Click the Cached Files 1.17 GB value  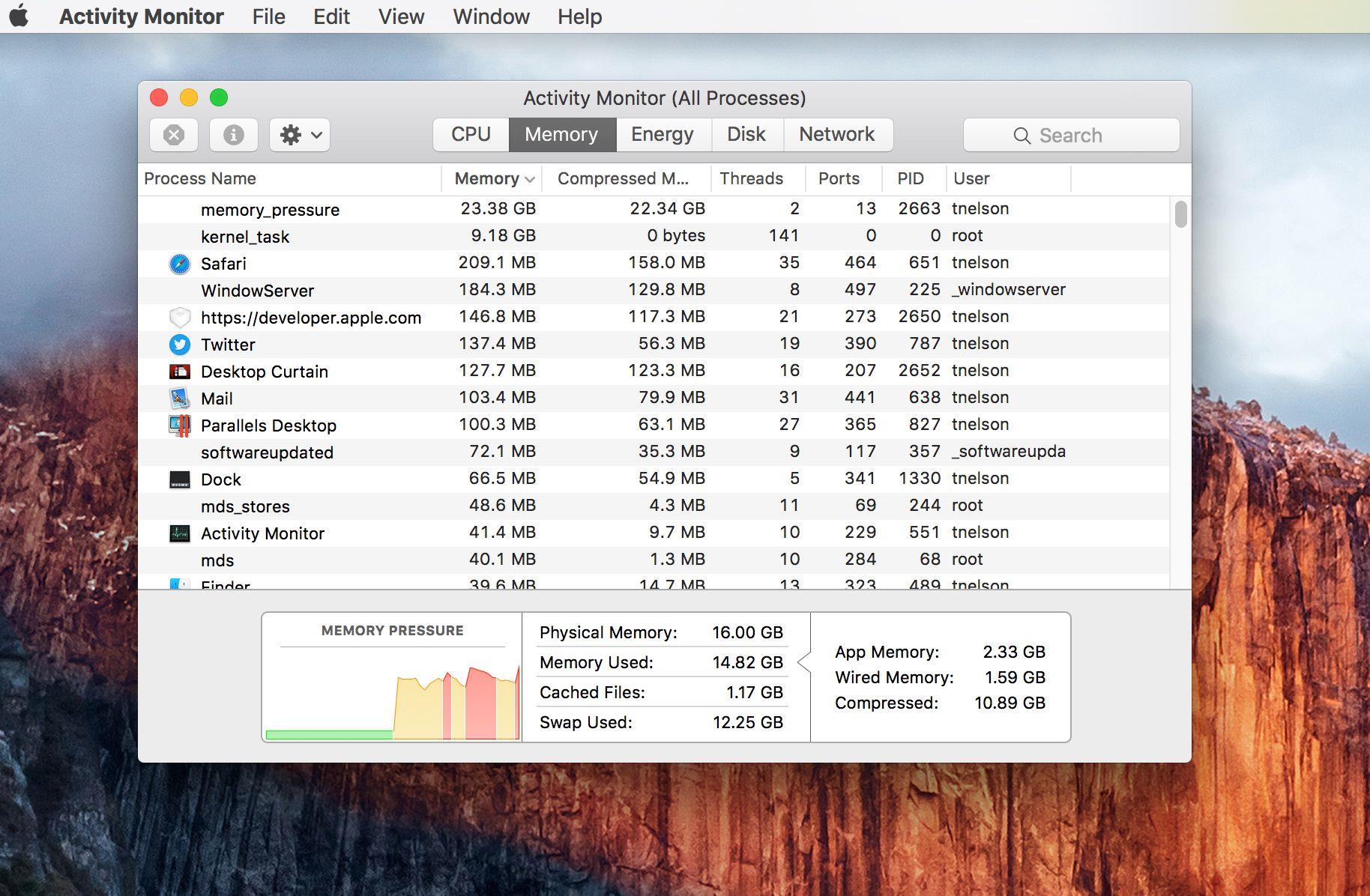tap(754, 692)
